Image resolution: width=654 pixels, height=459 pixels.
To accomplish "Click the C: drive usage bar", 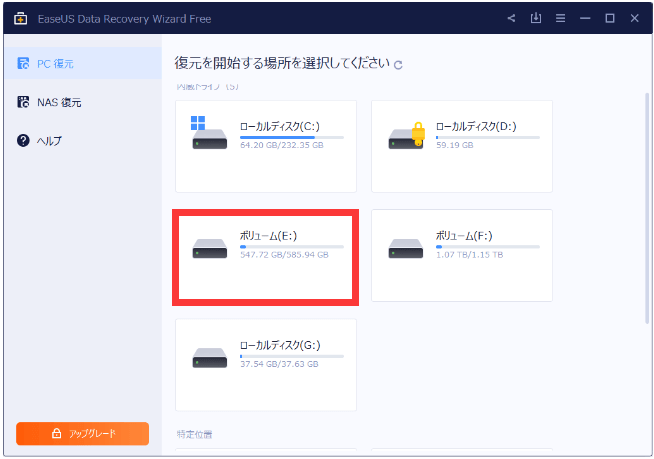I will click(x=291, y=137).
